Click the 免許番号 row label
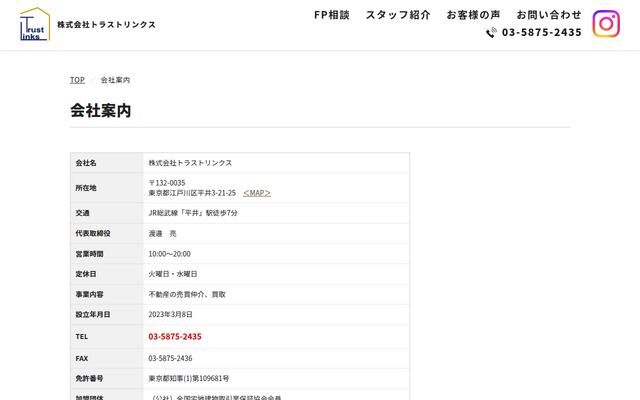 (89, 379)
